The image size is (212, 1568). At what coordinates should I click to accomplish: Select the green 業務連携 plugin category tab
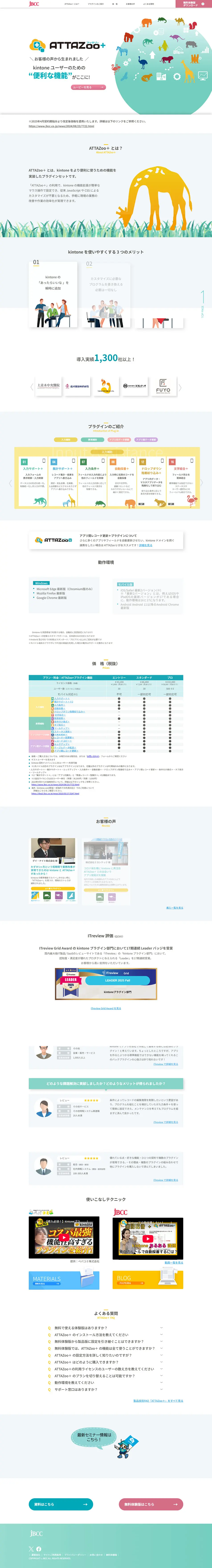92,439
